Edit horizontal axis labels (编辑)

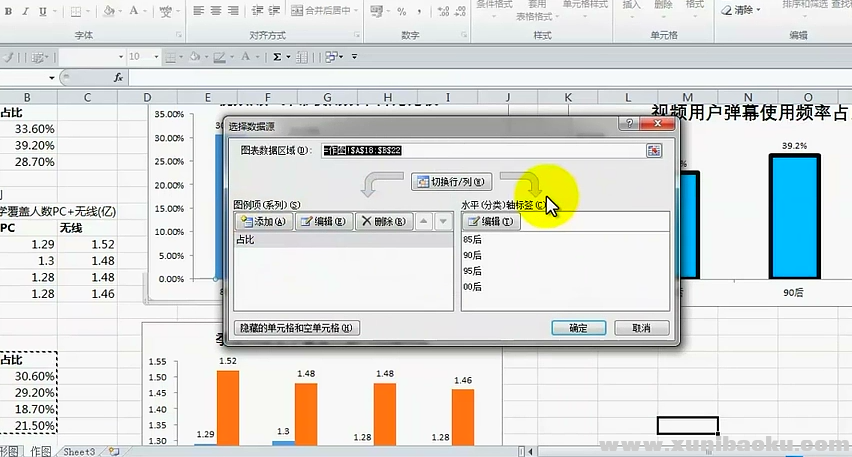pyautogui.click(x=491, y=222)
